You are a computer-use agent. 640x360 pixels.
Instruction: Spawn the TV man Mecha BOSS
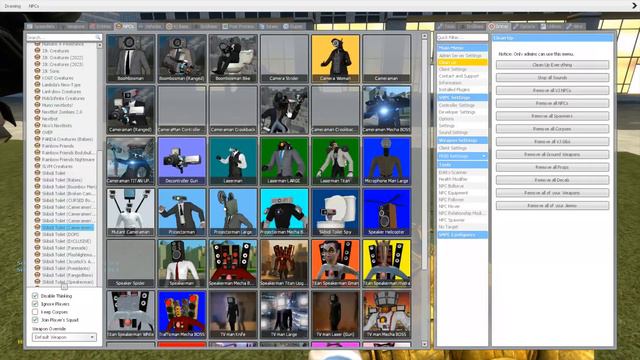387,315
